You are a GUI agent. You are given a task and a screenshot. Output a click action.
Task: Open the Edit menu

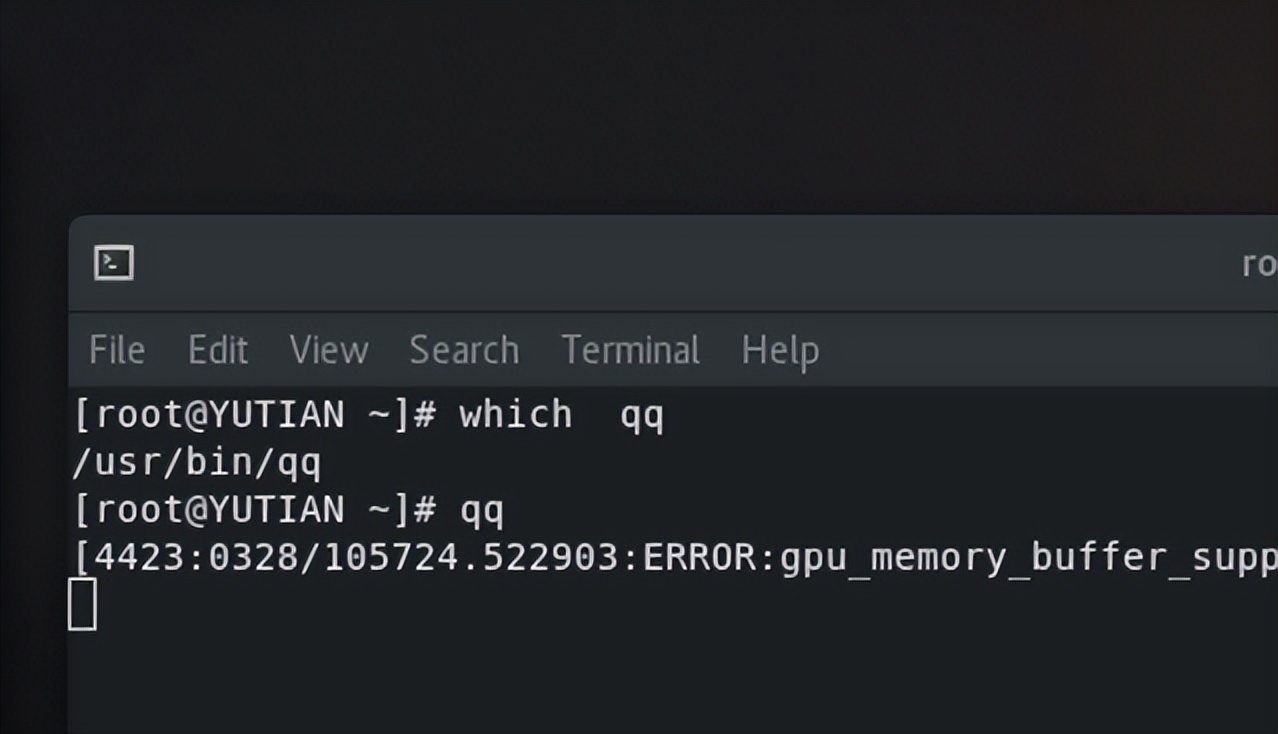[x=217, y=350]
